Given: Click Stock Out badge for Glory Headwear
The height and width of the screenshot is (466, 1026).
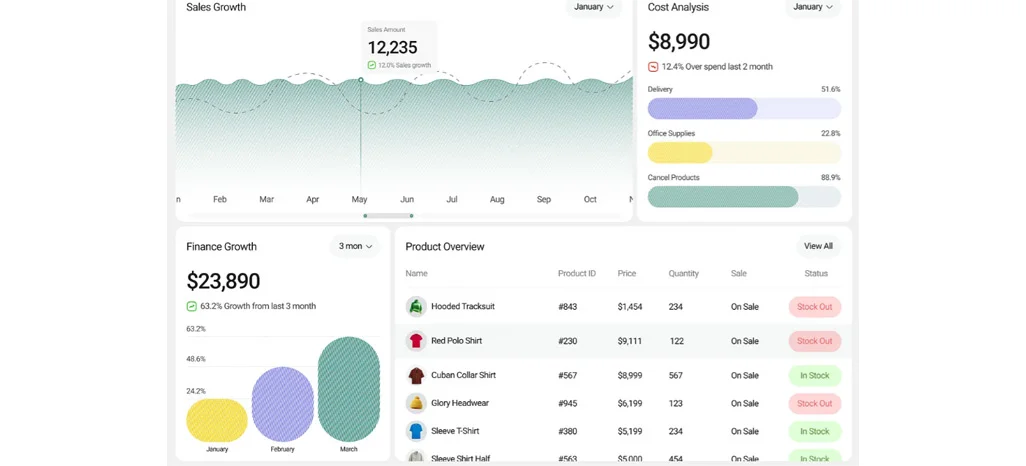Looking at the screenshot, I should tap(815, 403).
